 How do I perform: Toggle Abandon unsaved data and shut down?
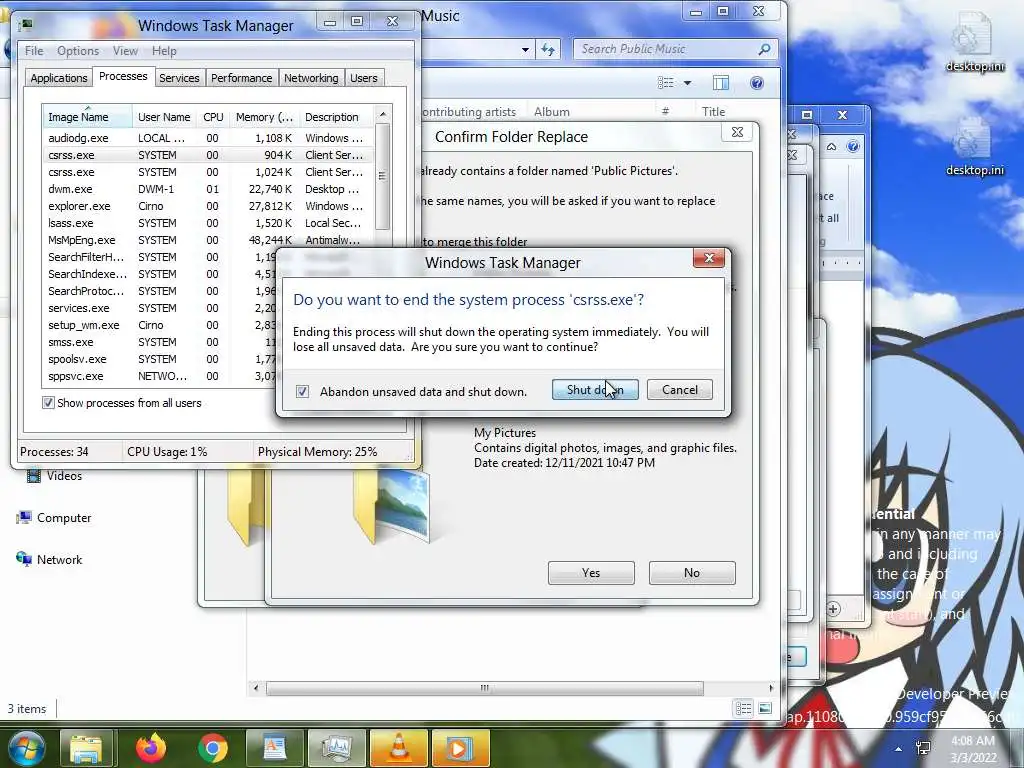(x=302, y=391)
